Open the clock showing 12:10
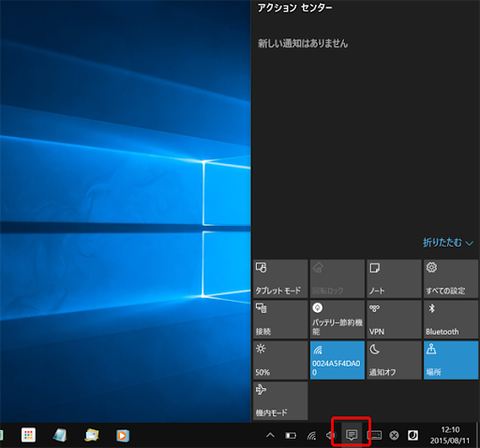The height and width of the screenshot is (448, 480). [x=450, y=435]
